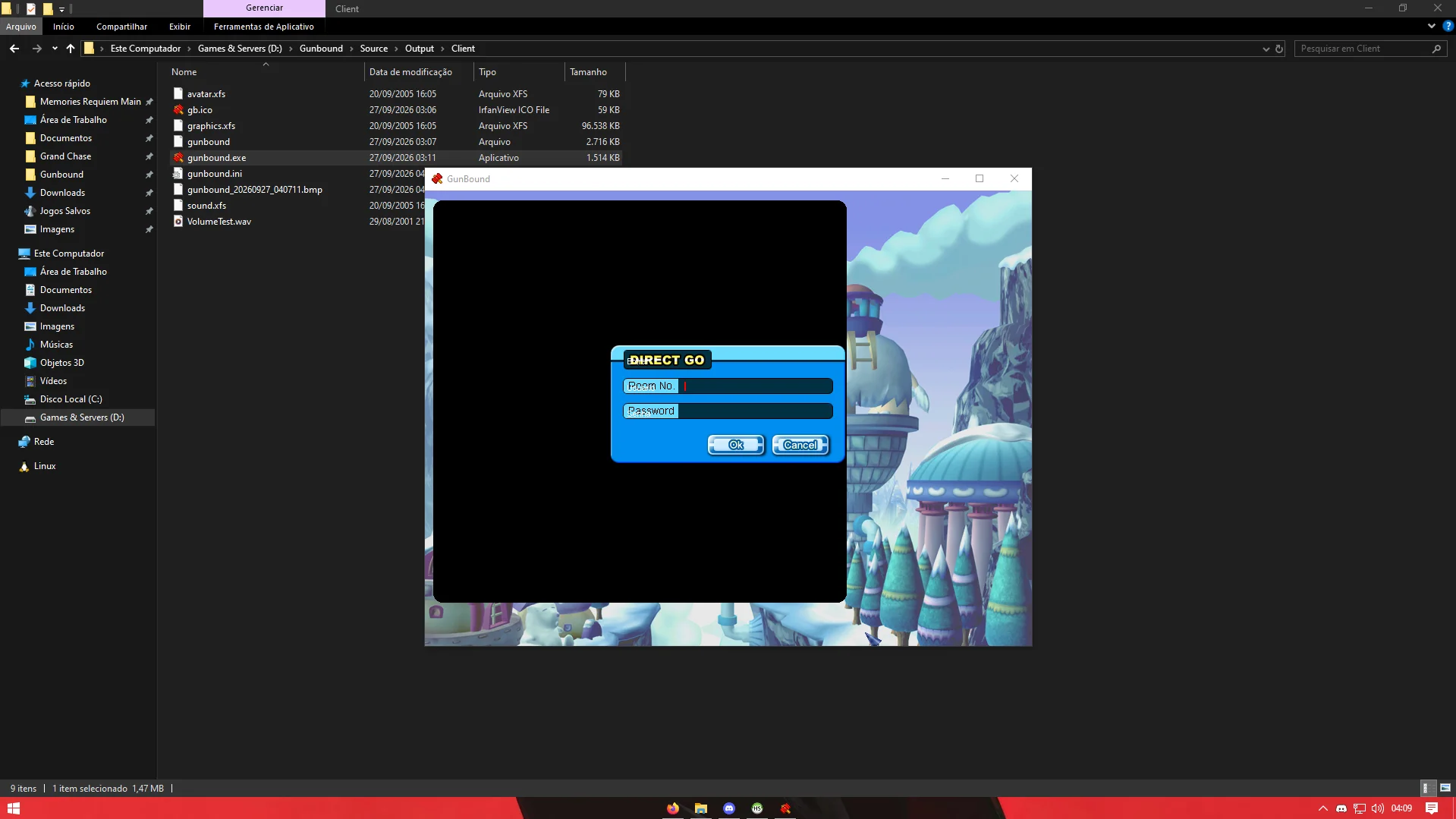Viewport: 1456px width, 819px height.
Task: Click the Pesquisar em Client search box
Action: pyautogui.click(x=1362, y=49)
